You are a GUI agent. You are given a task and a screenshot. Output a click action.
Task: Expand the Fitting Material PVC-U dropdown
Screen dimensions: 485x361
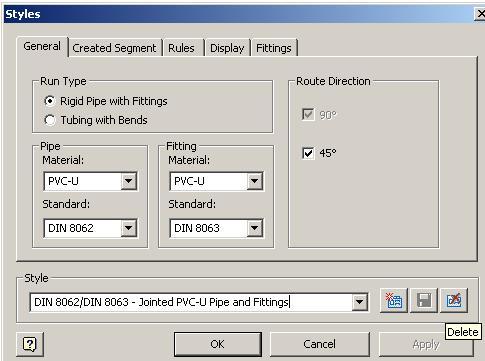point(255,181)
